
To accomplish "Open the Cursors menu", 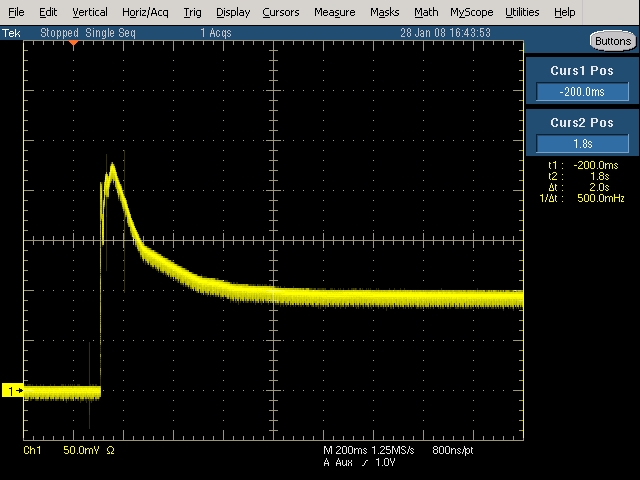I will coord(281,12).
